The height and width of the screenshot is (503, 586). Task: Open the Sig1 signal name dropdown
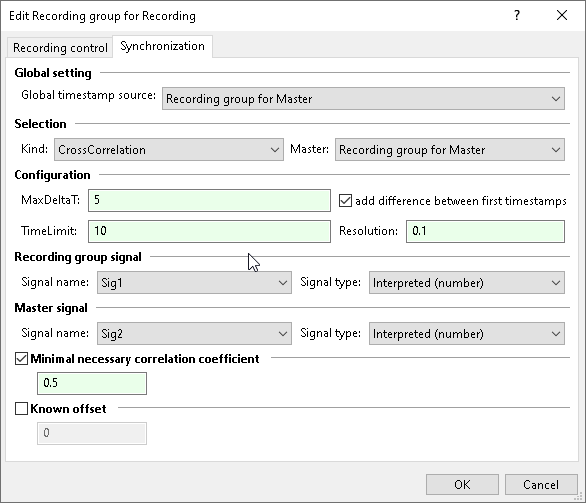pos(194,283)
